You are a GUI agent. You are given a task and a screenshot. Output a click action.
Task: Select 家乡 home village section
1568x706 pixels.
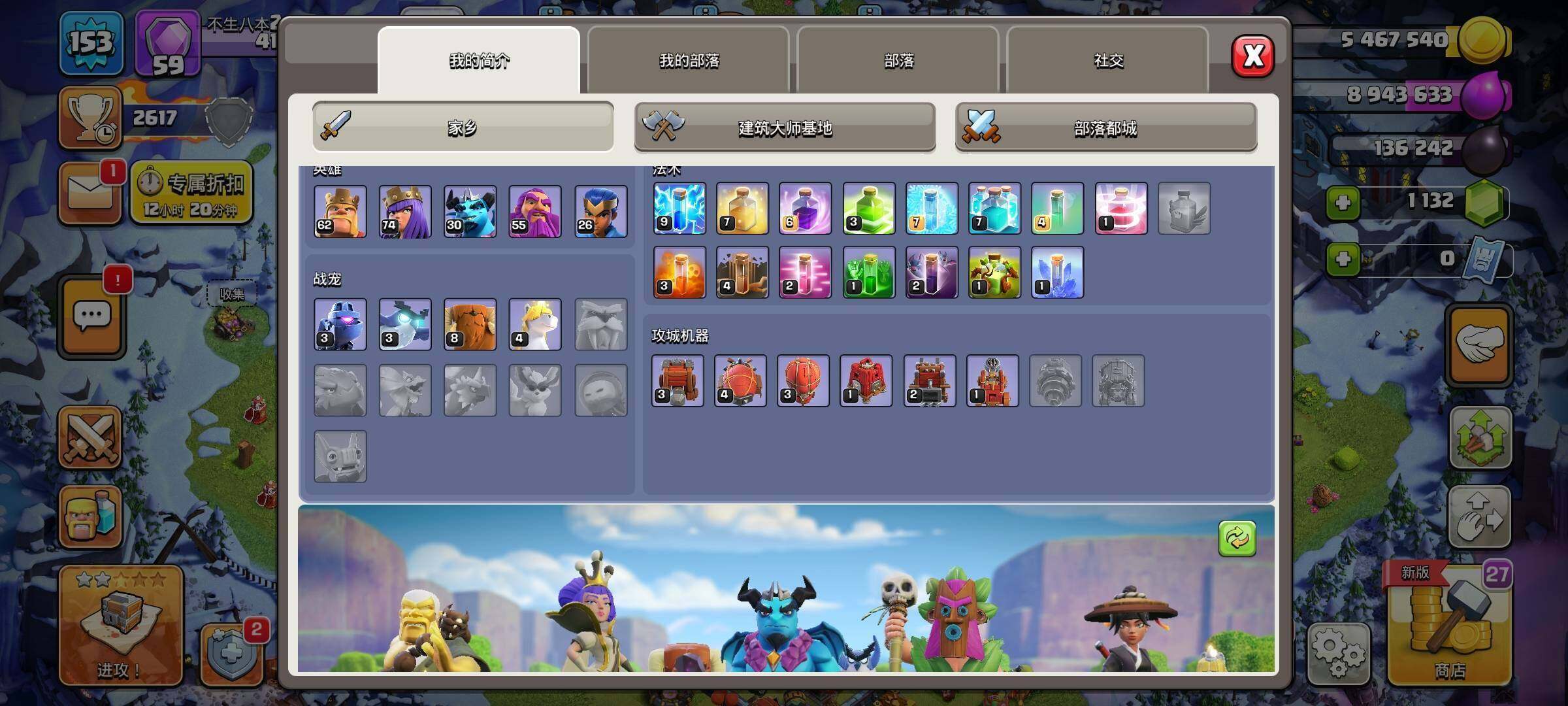[x=463, y=127]
